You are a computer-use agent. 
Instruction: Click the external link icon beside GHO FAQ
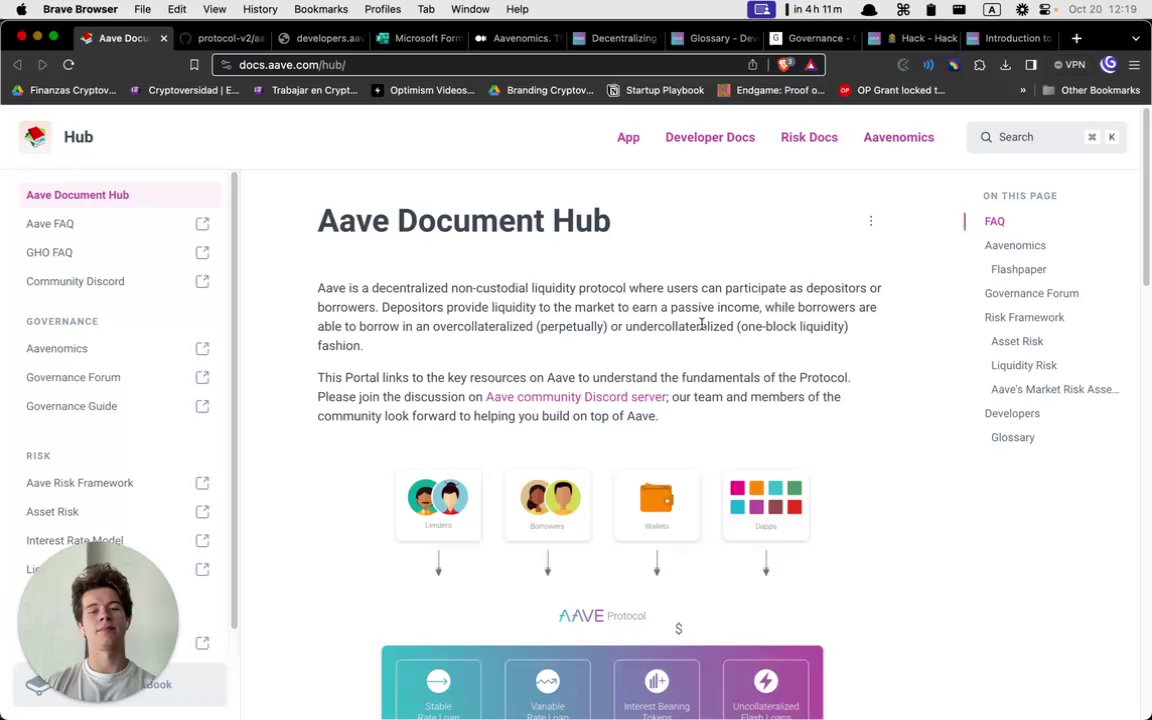coord(202,253)
